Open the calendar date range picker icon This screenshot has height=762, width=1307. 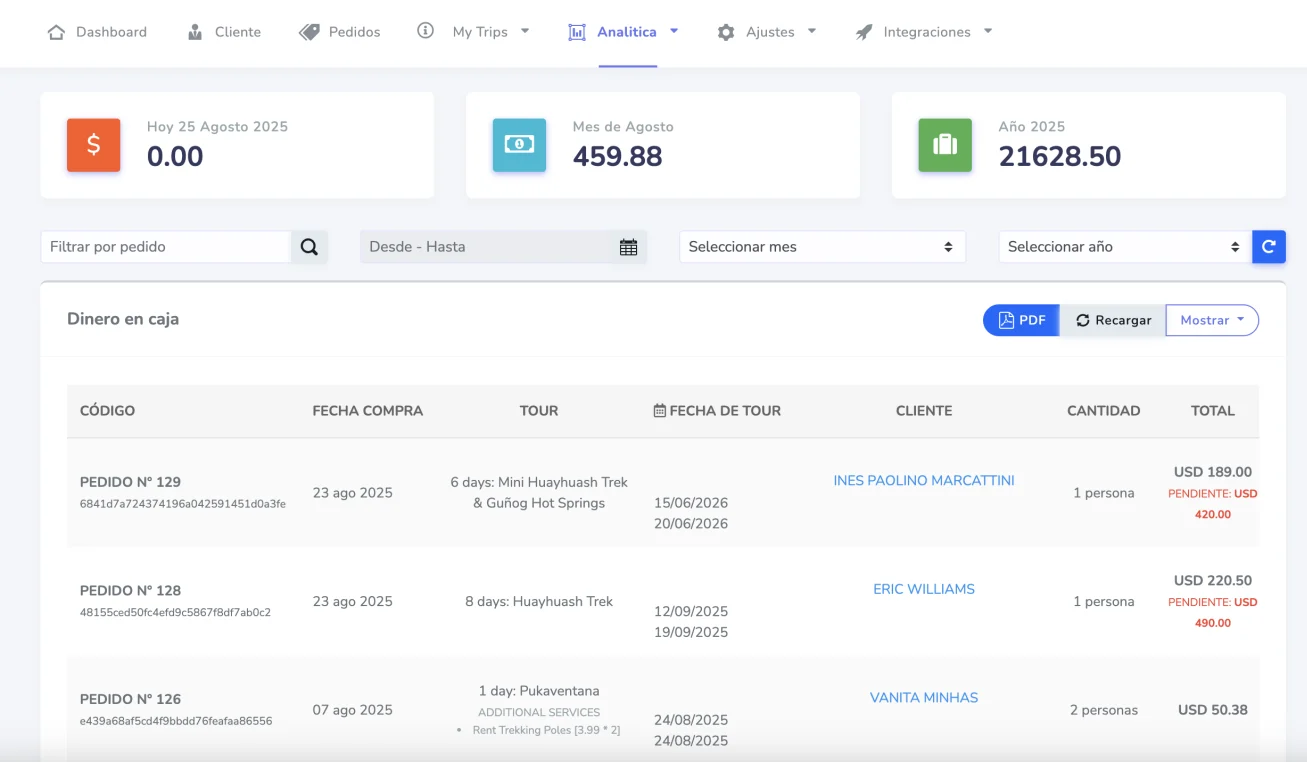628,247
